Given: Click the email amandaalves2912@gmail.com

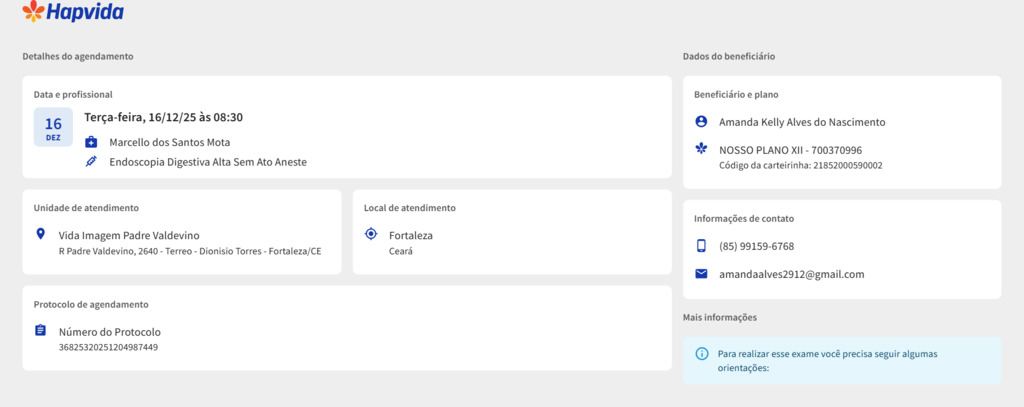Looking at the screenshot, I should click(791, 274).
